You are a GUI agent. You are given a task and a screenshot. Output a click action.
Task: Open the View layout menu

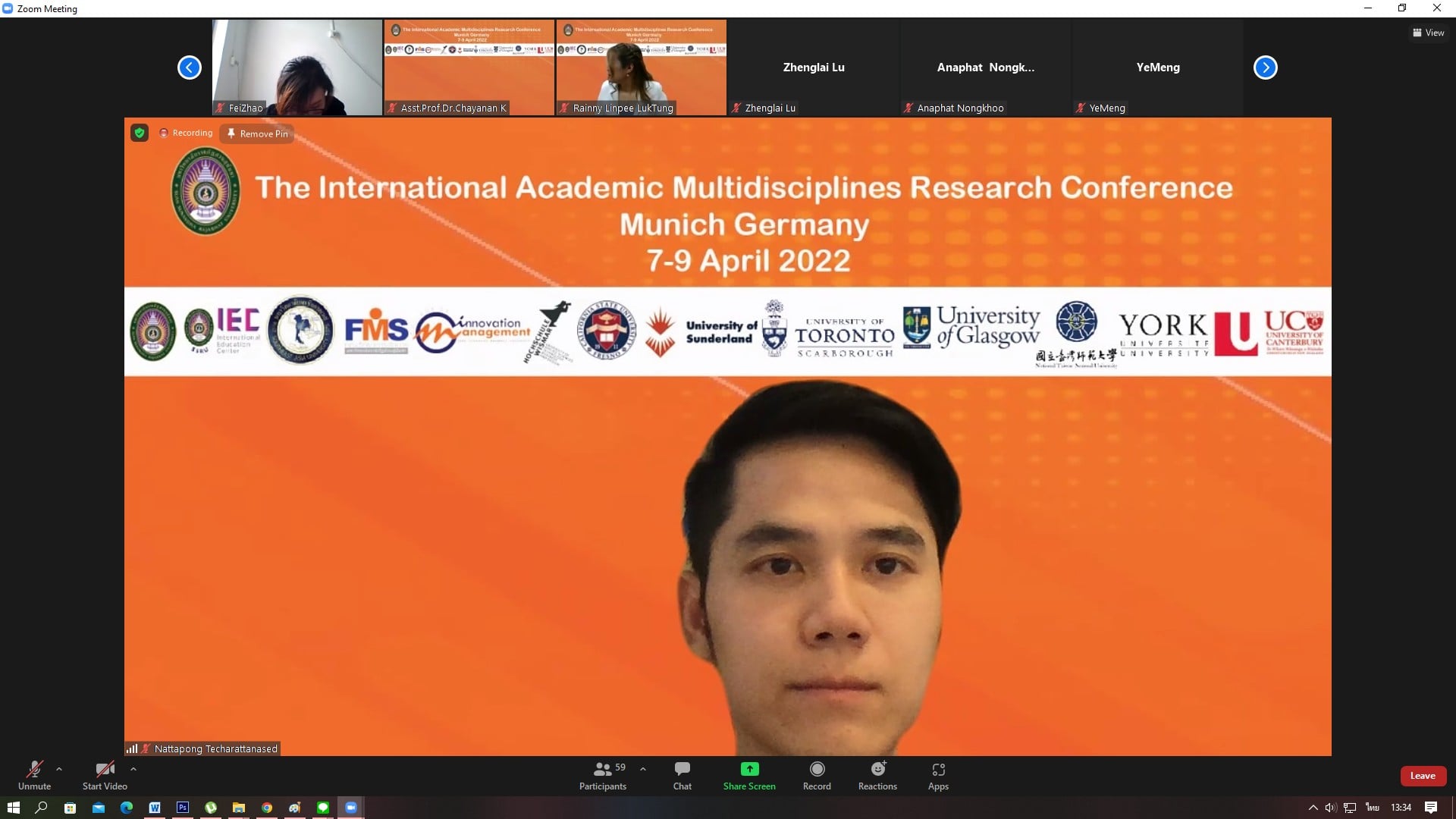(1428, 33)
